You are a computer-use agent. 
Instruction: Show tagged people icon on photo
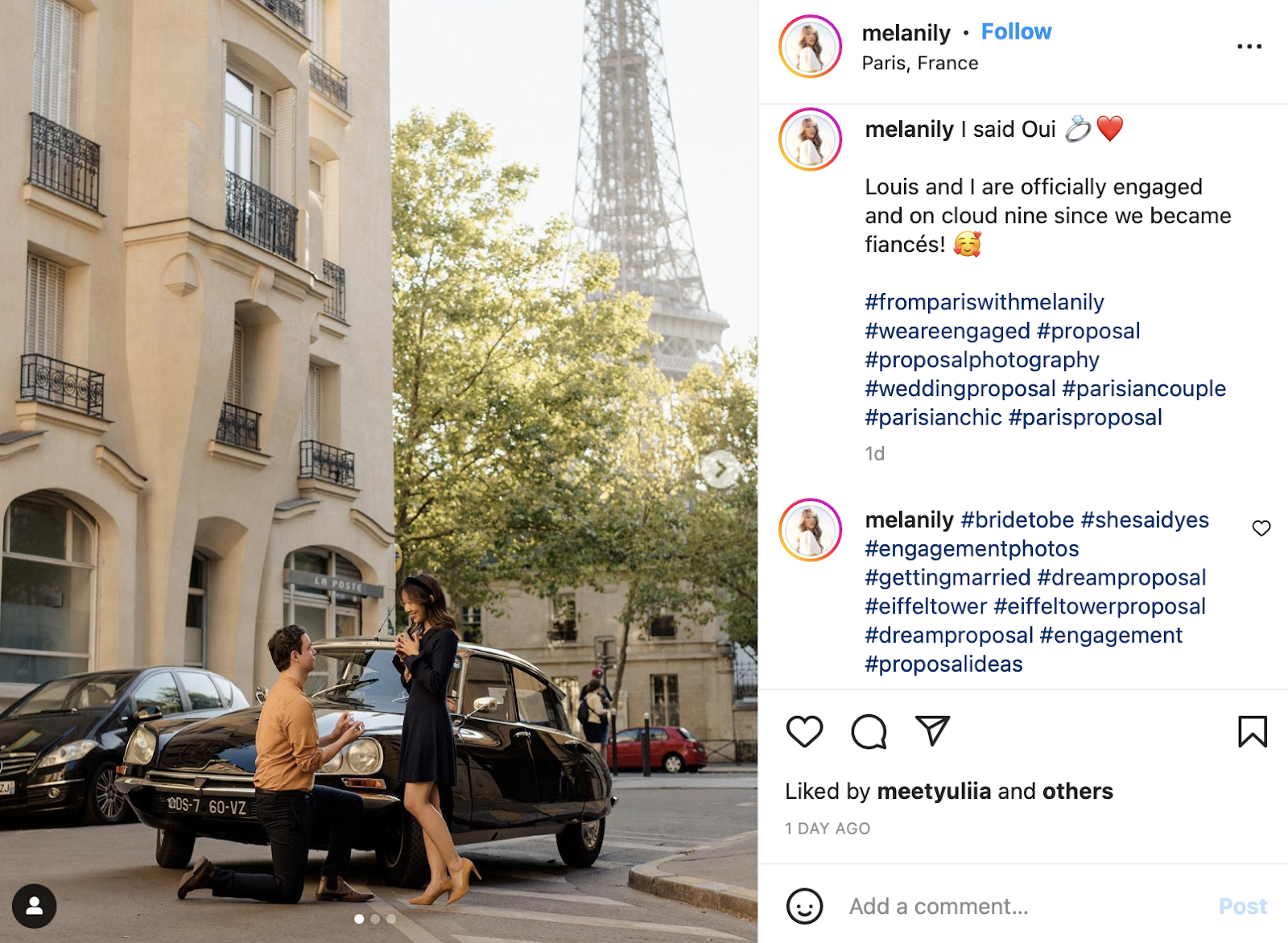(35, 906)
